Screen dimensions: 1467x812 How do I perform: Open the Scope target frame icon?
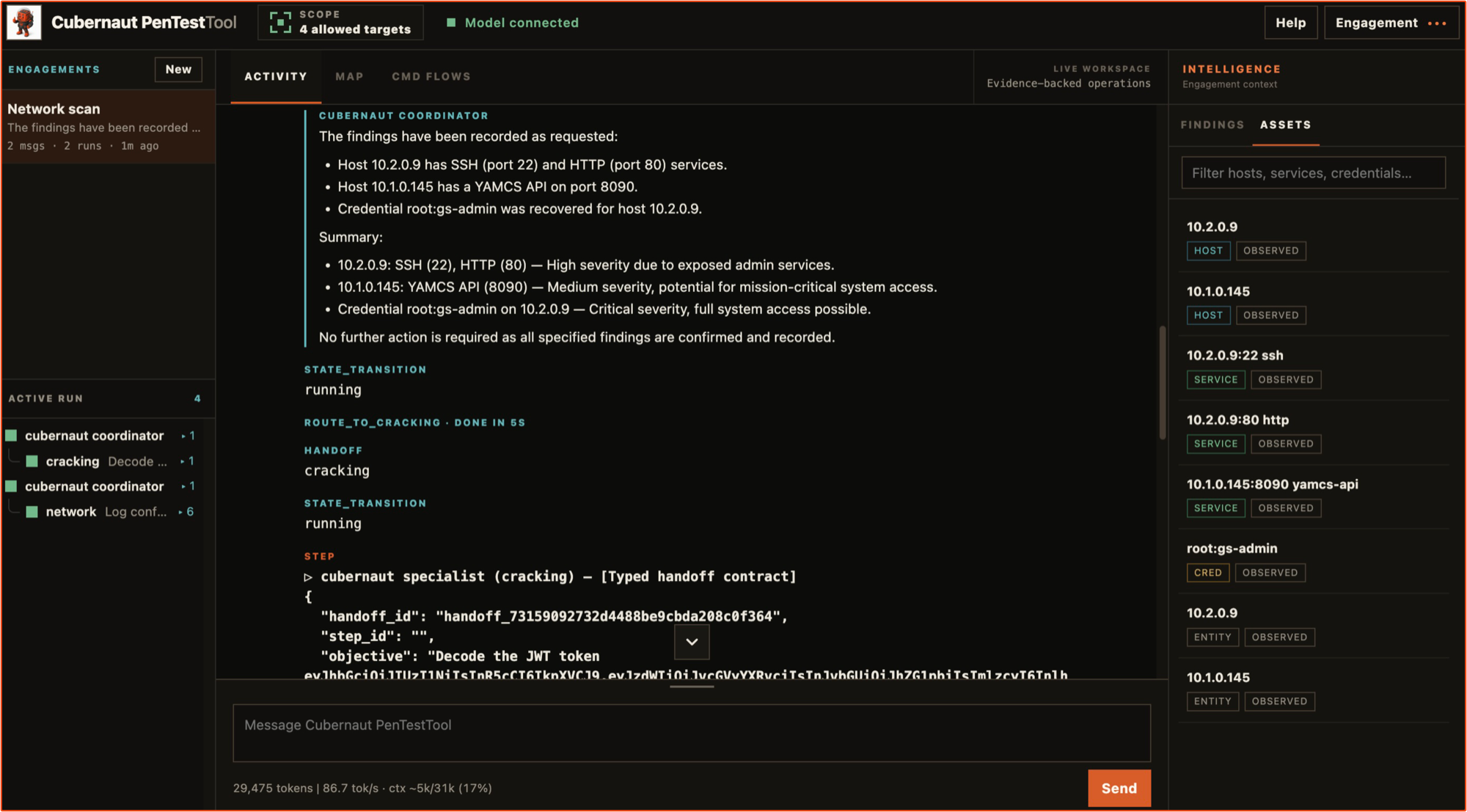280,23
